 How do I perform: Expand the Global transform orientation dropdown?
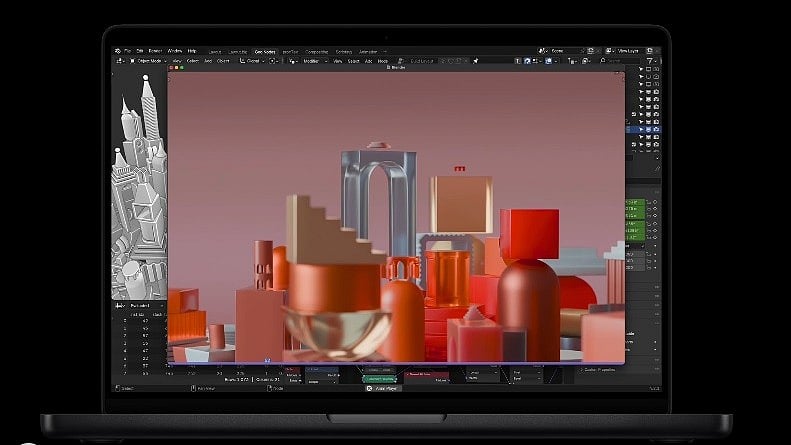point(252,60)
